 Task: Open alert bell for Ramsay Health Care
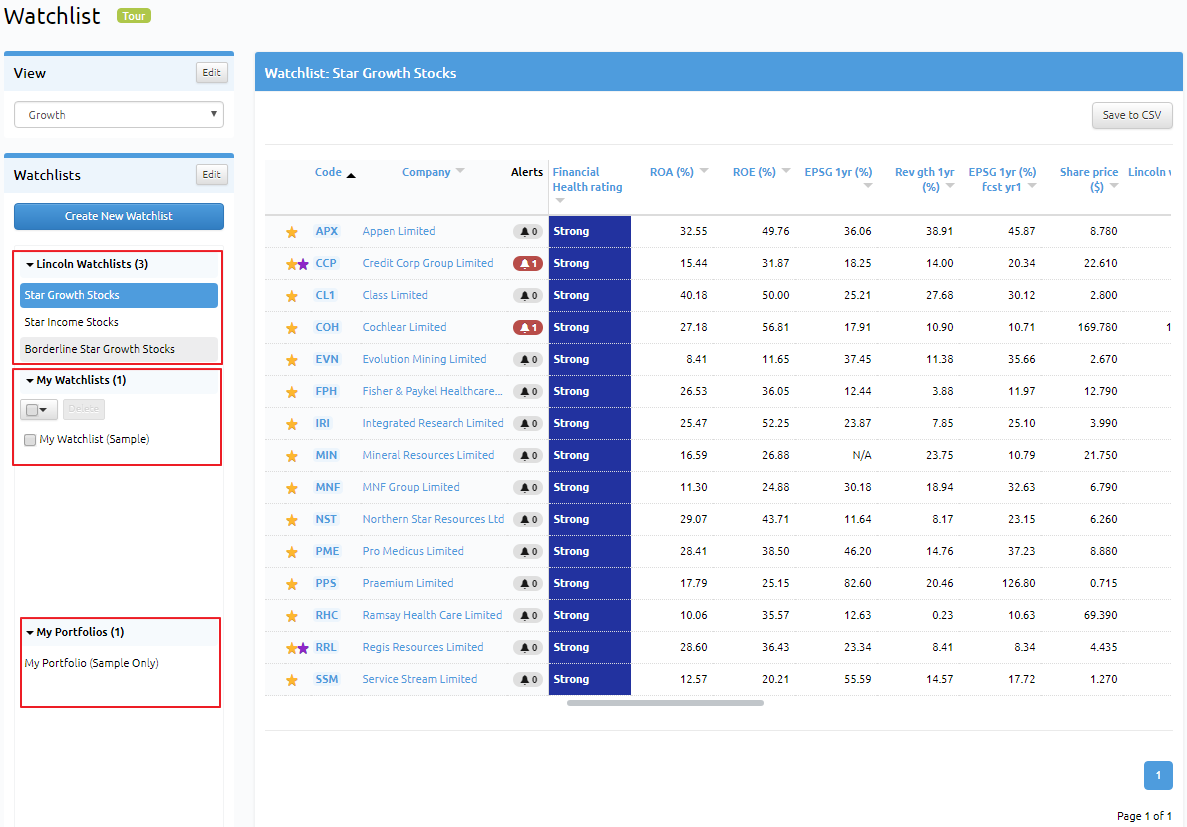pos(528,616)
